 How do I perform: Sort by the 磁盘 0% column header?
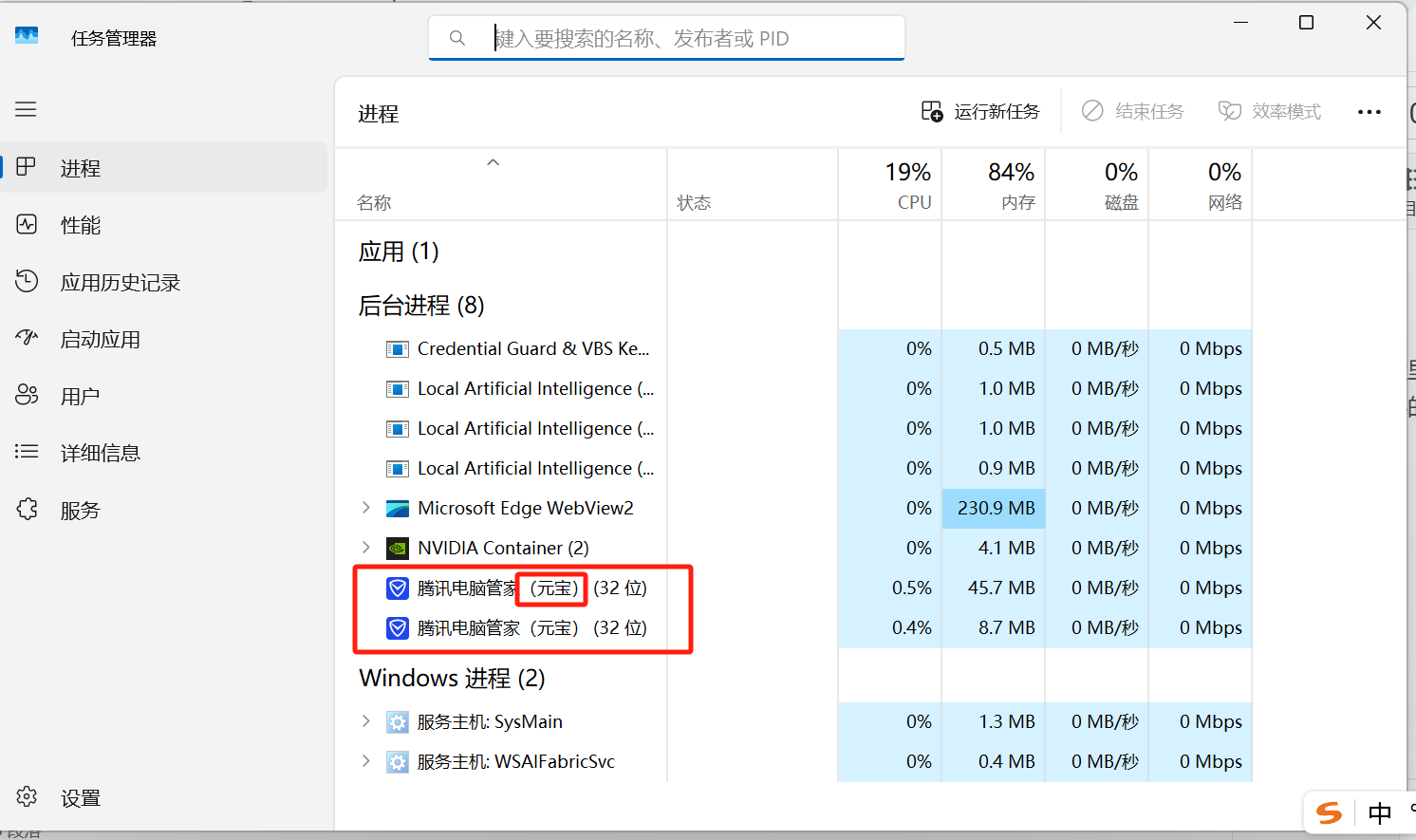point(1097,185)
